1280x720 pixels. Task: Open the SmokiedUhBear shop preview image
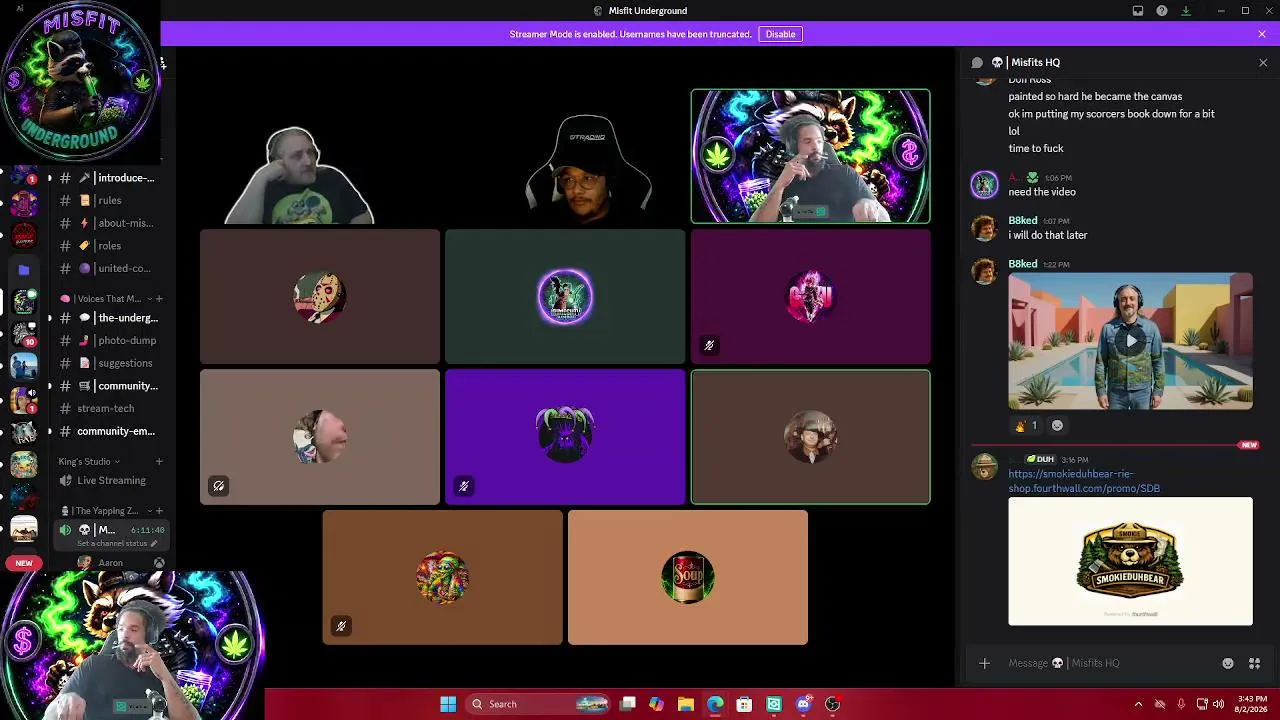[1130, 561]
